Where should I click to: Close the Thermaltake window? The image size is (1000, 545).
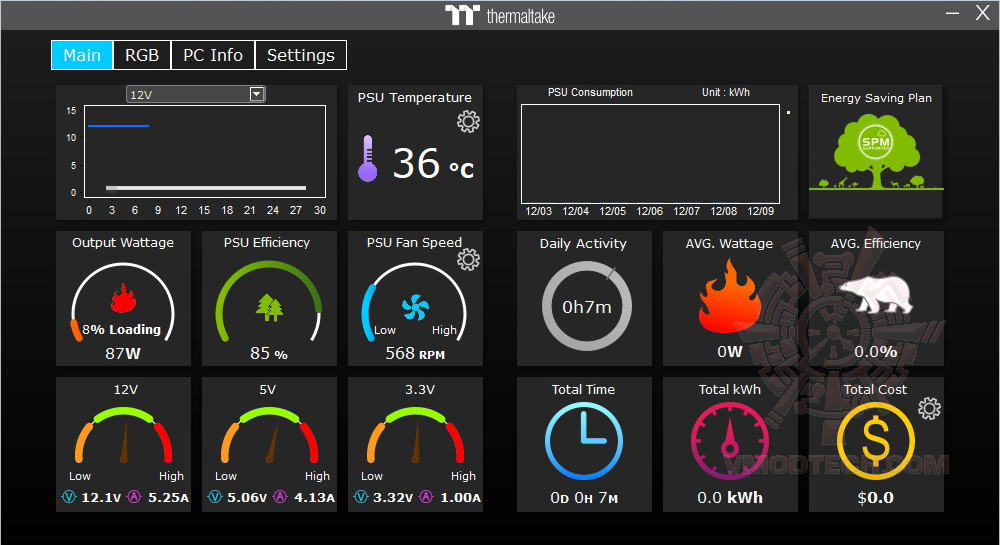(982, 13)
